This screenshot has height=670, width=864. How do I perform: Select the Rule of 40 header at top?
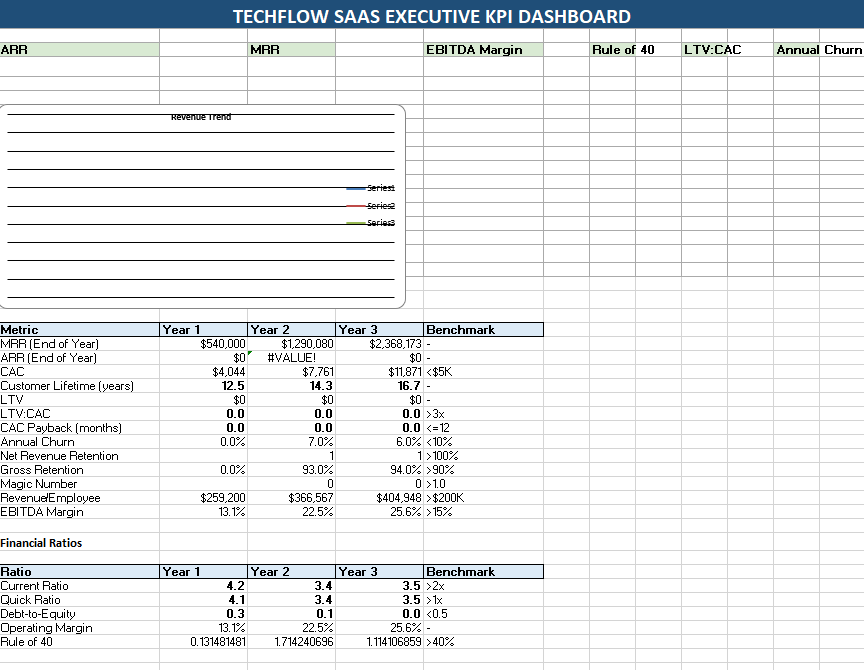point(623,50)
